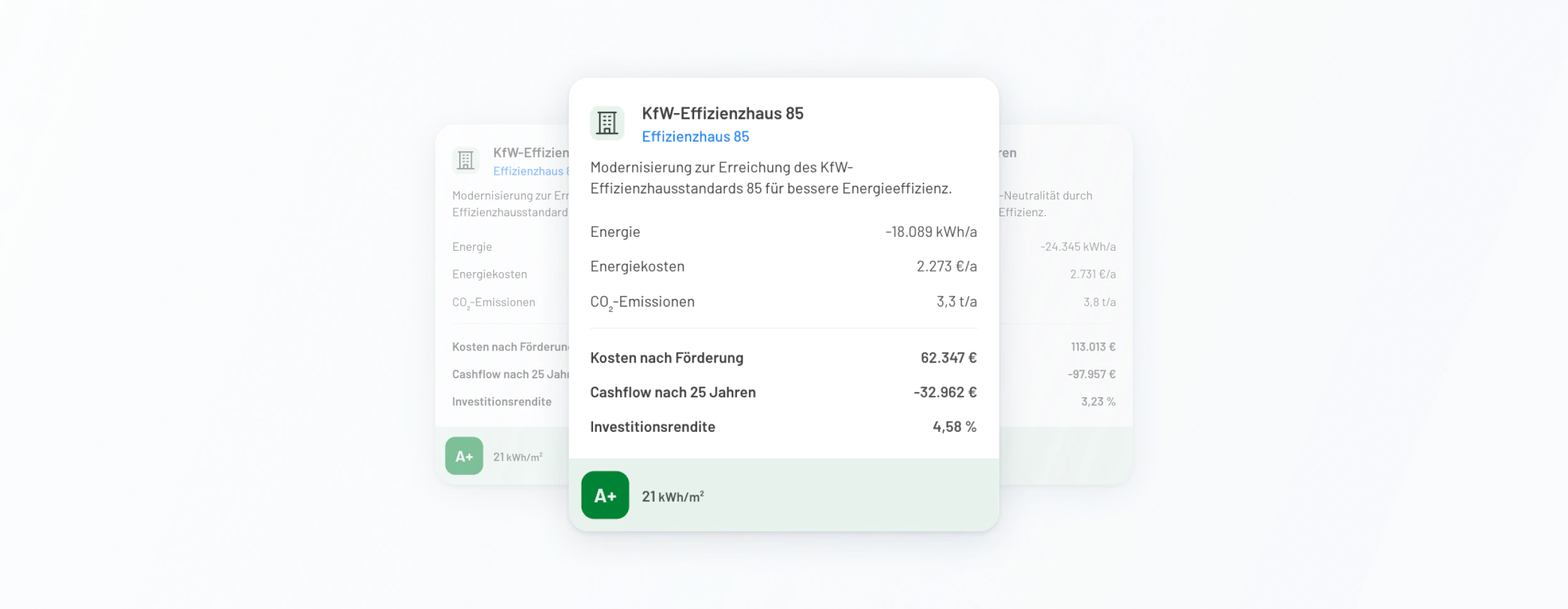Click the 3,23 % value on the right card

click(1098, 402)
